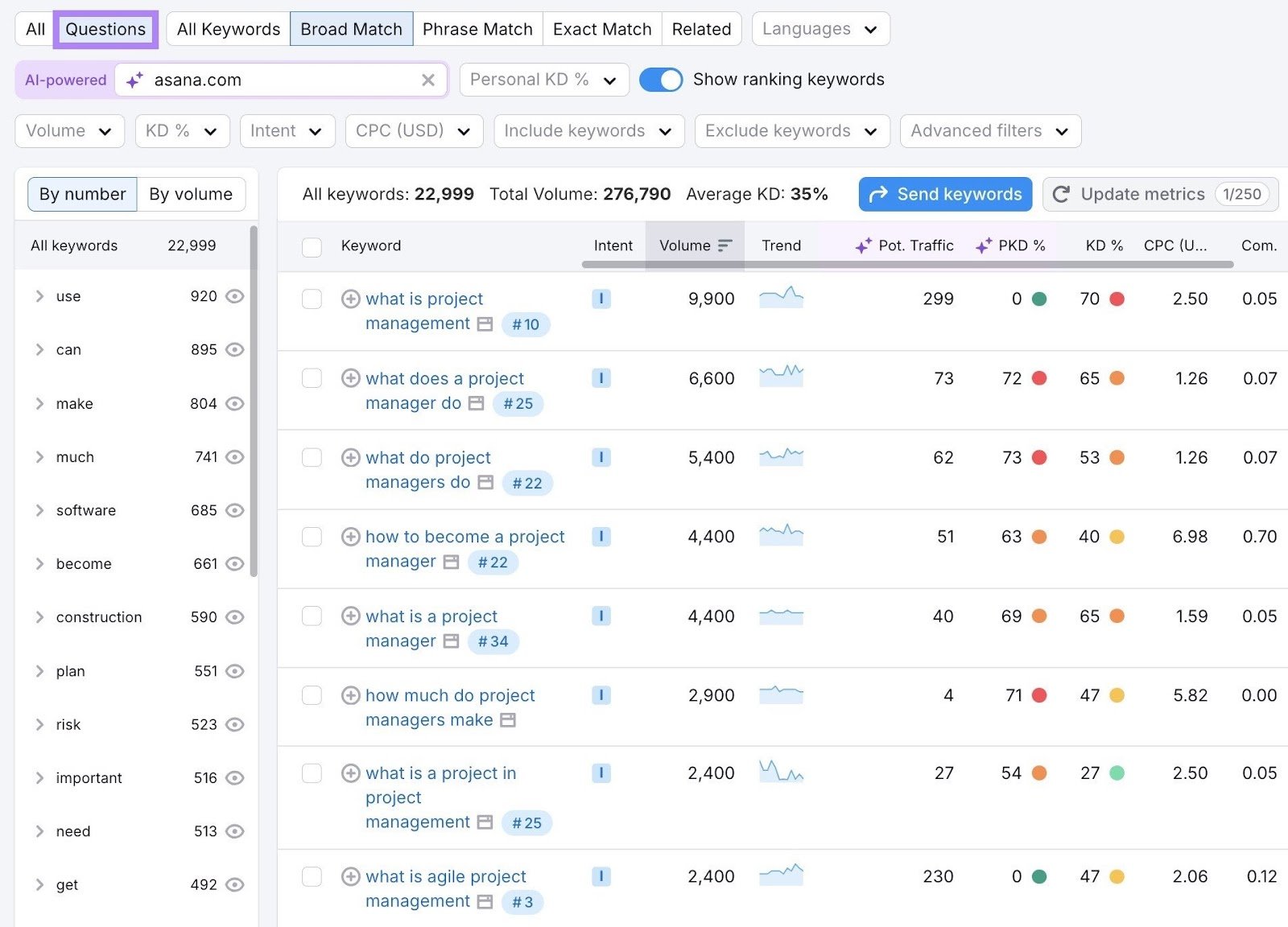Screen dimensions: 1288x927
Task: Click the plus icon to add "what does a project manager do" to list
Action: coord(350,378)
